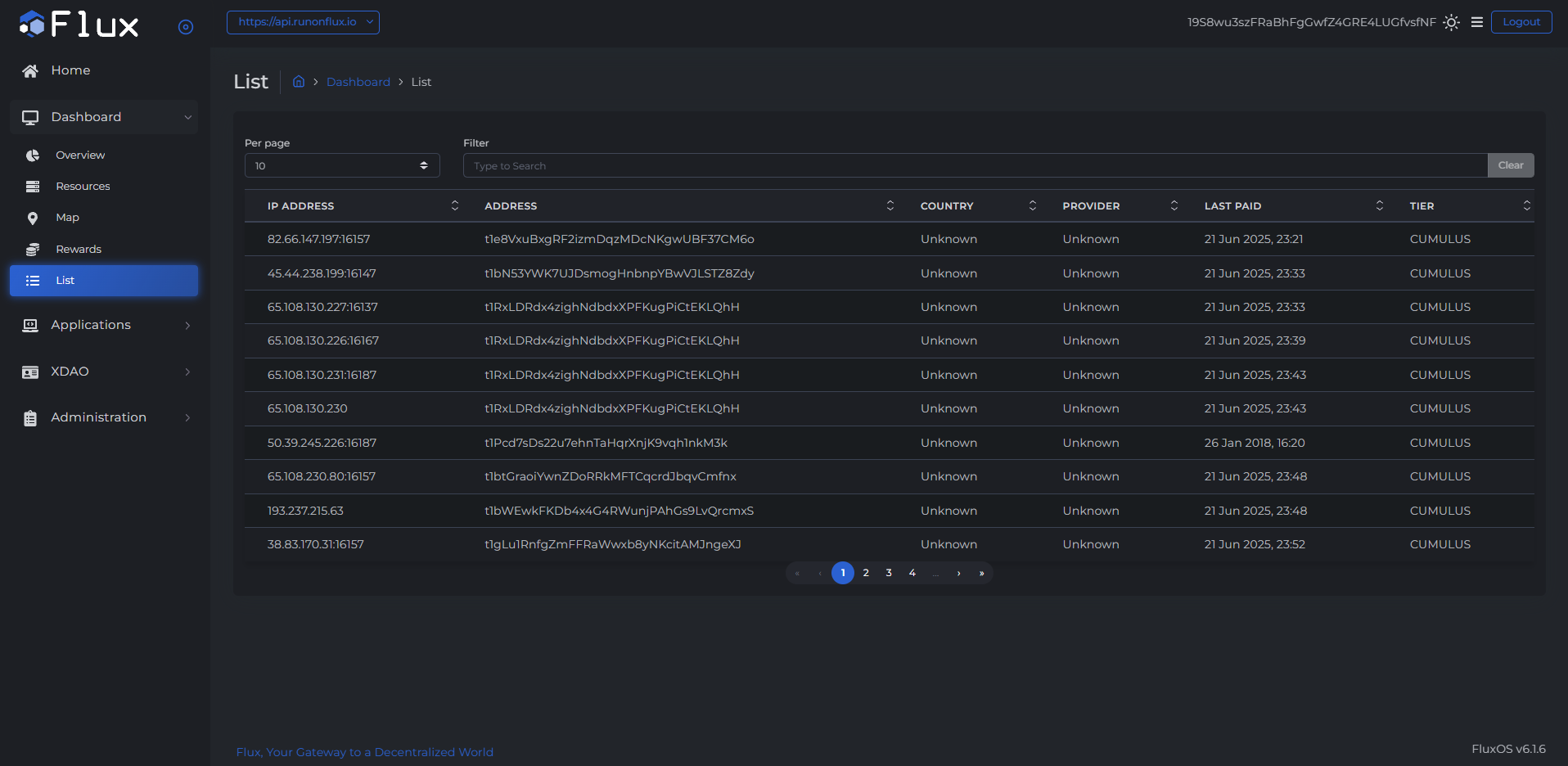
Task: Select List in the Dashboard menu
Action: [x=103, y=281]
